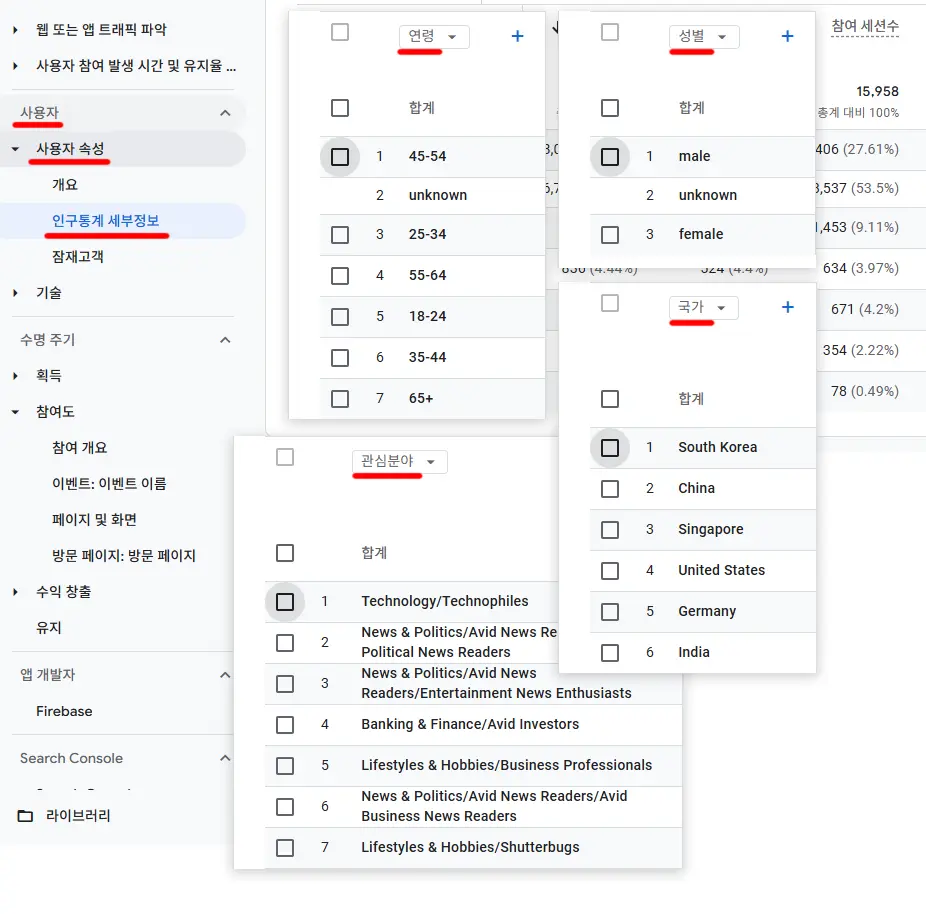Check the 35-44 age row checkbox
The height and width of the screenshot is (914, 926).
[340, 358]
